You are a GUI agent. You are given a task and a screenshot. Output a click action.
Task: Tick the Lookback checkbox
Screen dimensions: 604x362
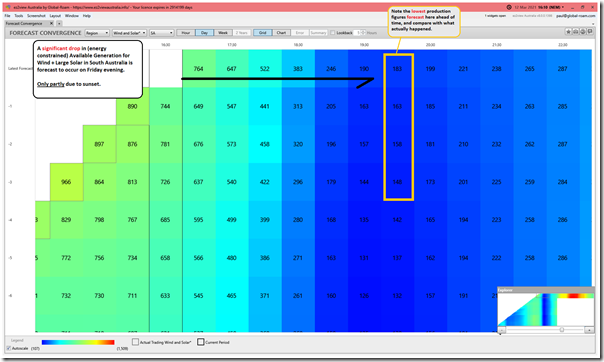pos(332,33)
